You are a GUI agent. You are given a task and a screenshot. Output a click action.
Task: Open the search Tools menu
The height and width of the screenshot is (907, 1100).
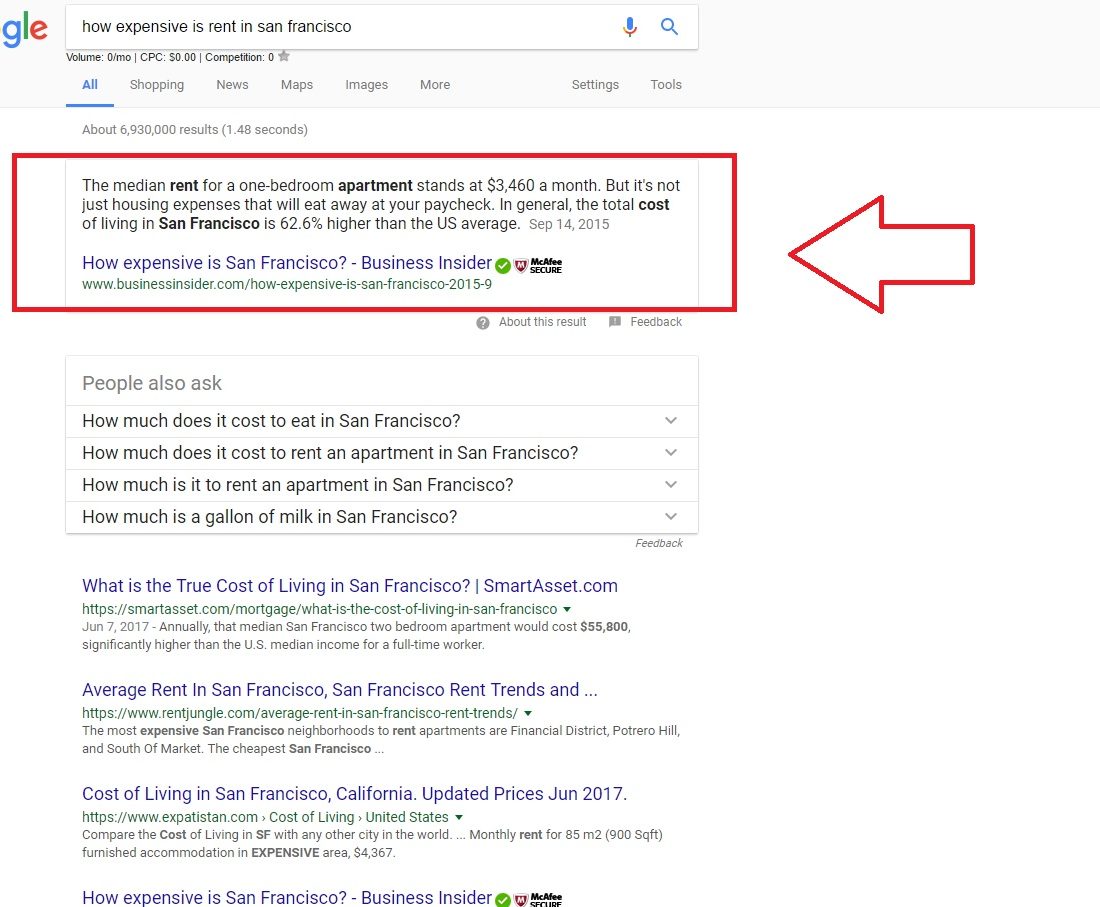click(x=666, y=85)
